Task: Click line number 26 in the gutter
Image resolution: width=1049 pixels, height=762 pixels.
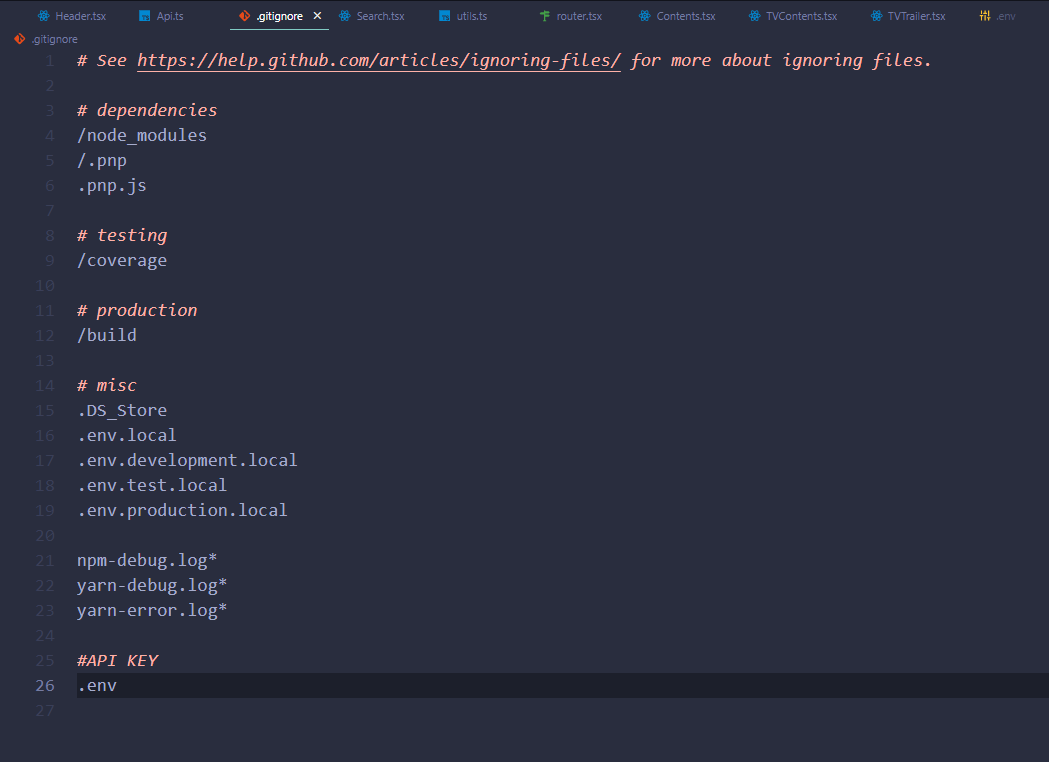Action: pos(45,686)
